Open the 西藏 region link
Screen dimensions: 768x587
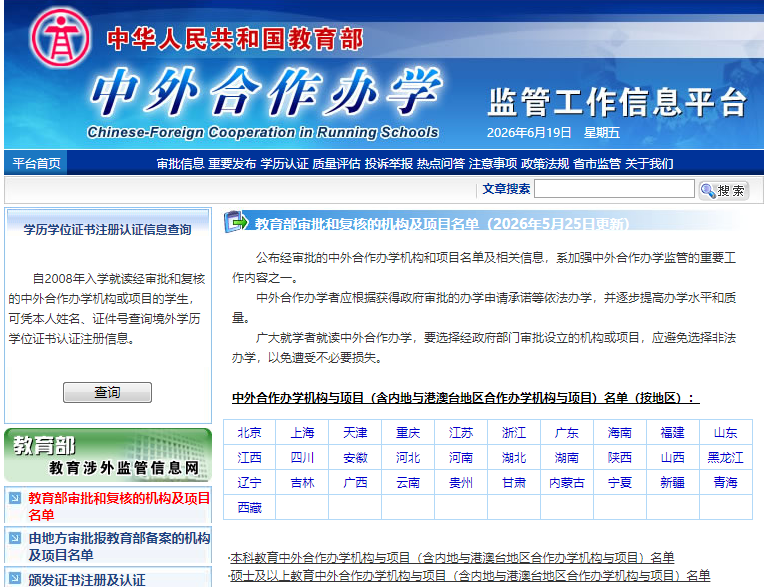click(249, 508)
